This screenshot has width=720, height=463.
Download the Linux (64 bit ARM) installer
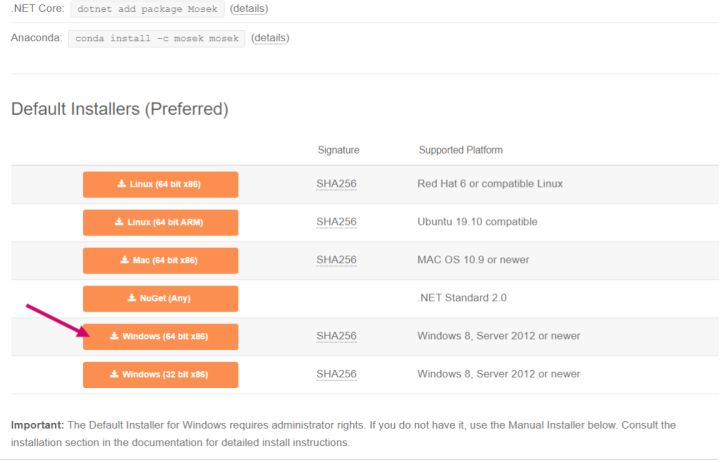coord(160,223)
